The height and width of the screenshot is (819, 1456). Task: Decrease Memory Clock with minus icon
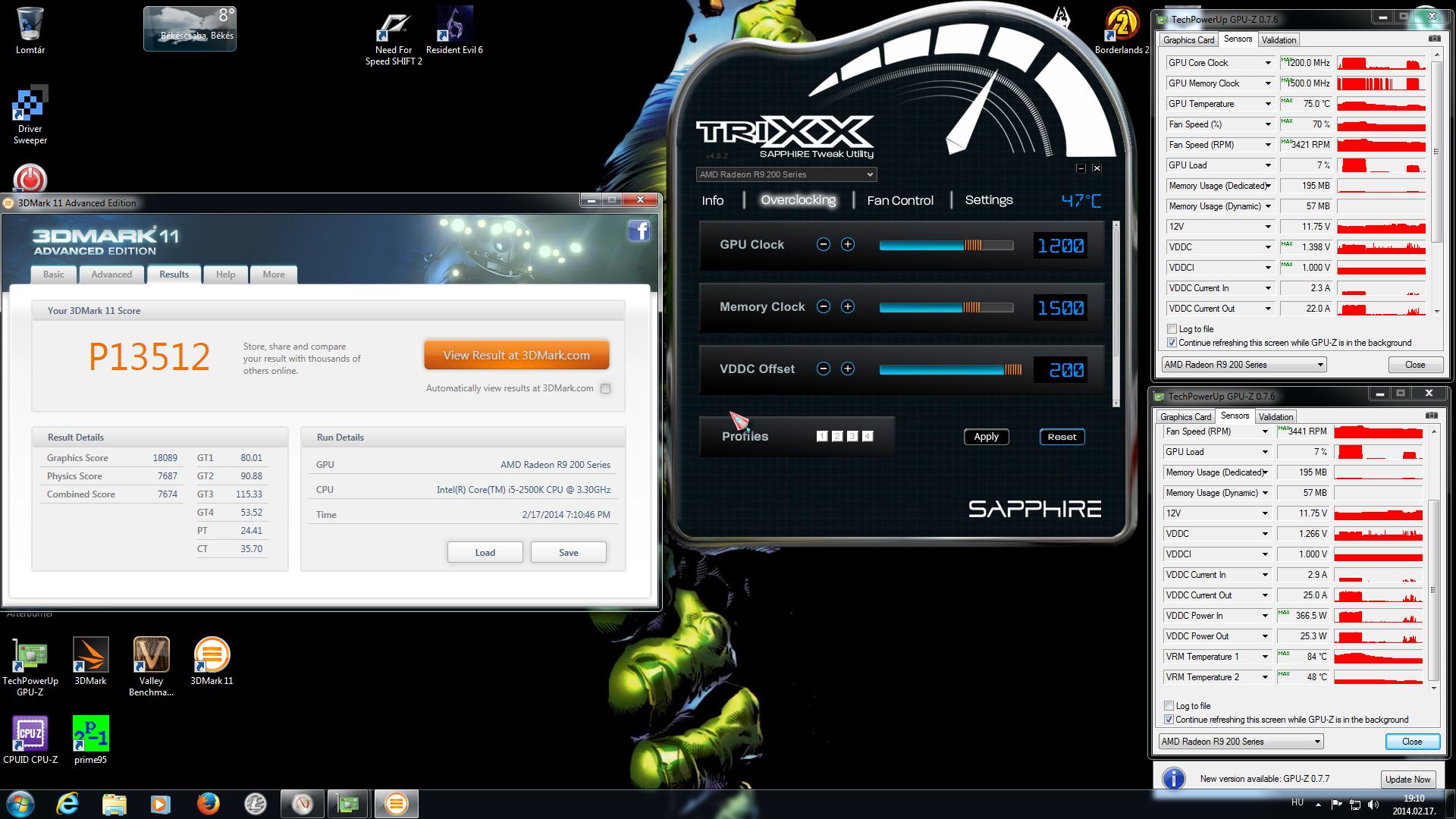[823, 306]
